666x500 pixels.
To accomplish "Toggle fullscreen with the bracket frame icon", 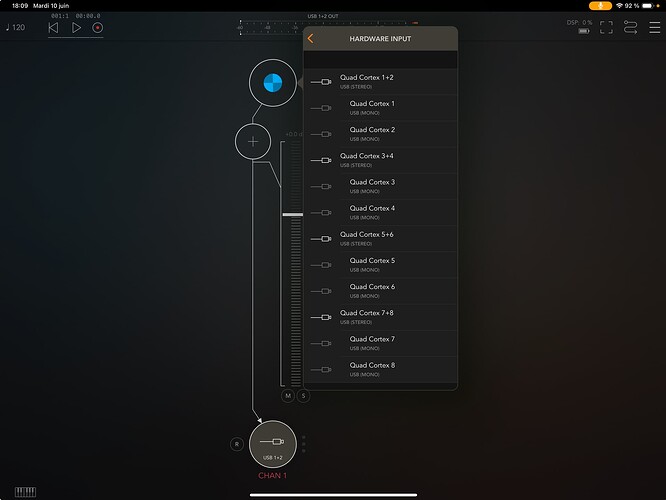I will 606,27.
